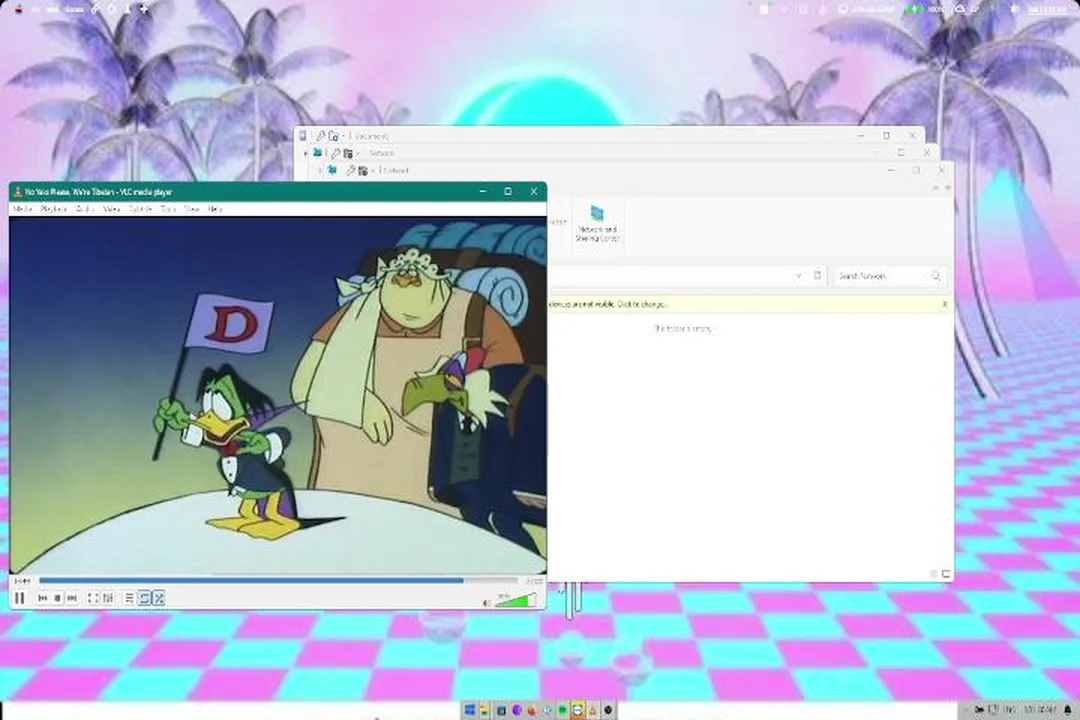Open the VLC Help menu
The image size is (1080, 720).
[215, 209]
